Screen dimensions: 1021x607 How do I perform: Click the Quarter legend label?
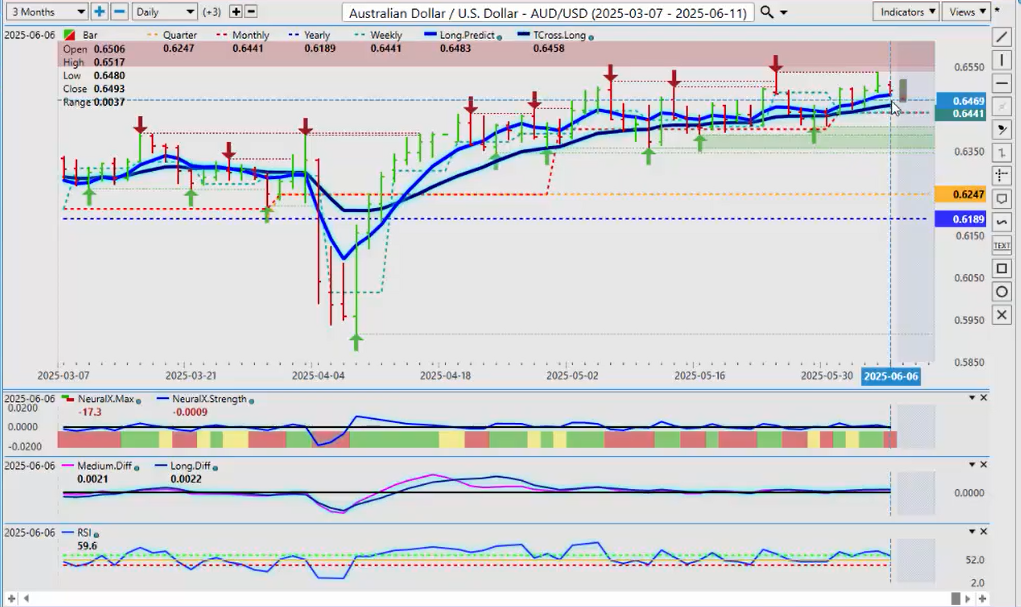(x=180, y=35)
